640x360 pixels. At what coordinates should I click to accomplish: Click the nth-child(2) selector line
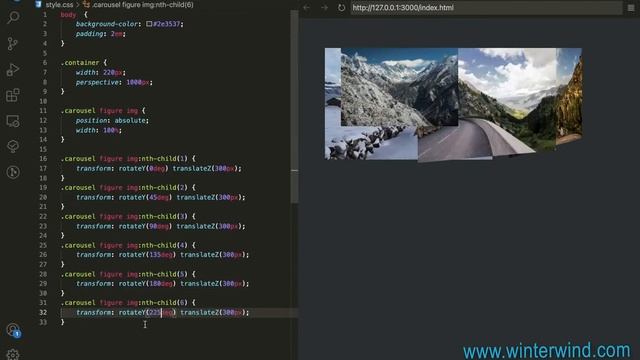128,188
